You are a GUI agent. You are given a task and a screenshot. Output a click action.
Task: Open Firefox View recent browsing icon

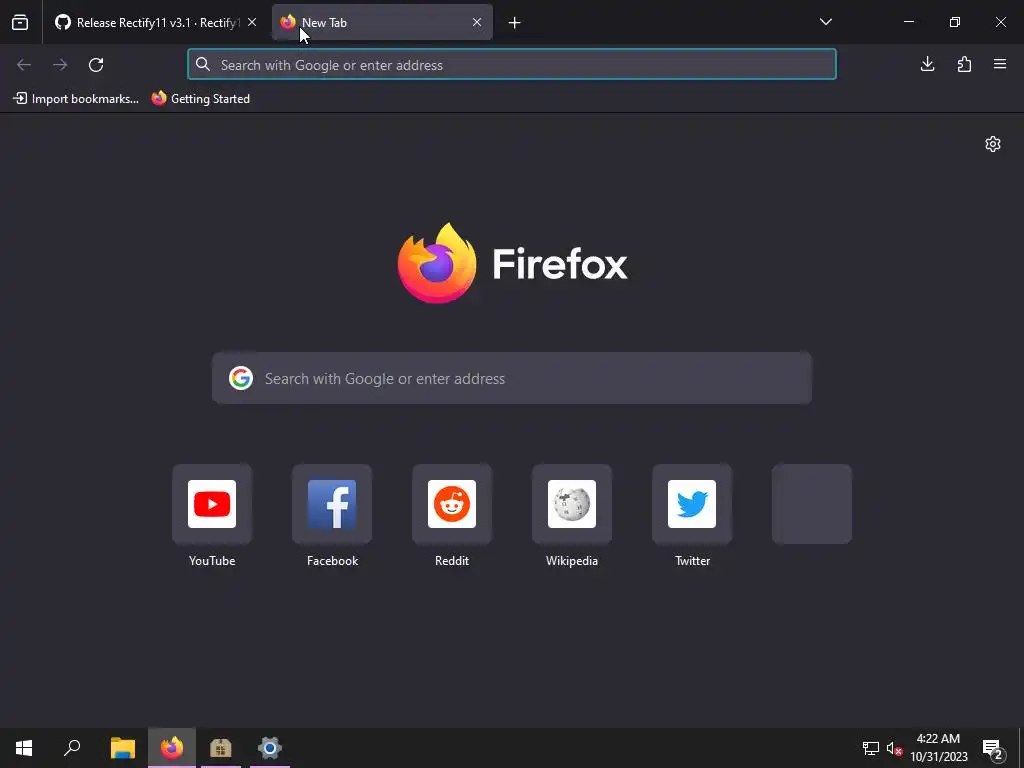tap(20, 22)
